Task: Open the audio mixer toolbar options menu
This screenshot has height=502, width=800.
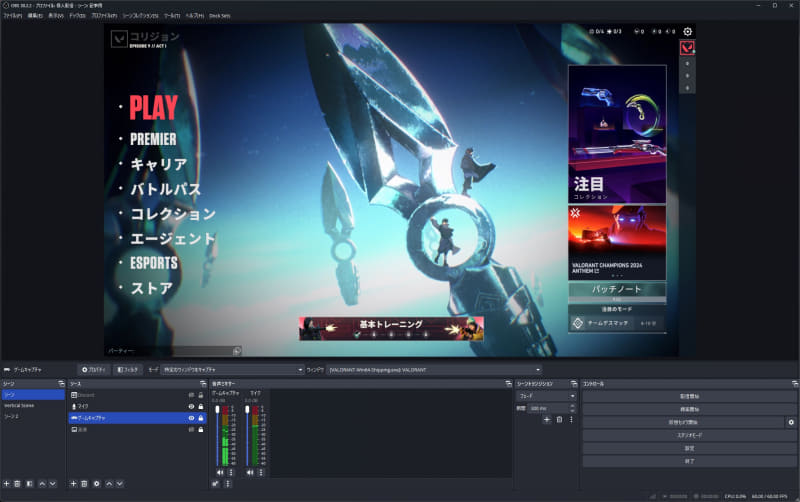Action: tap(228, 484)
